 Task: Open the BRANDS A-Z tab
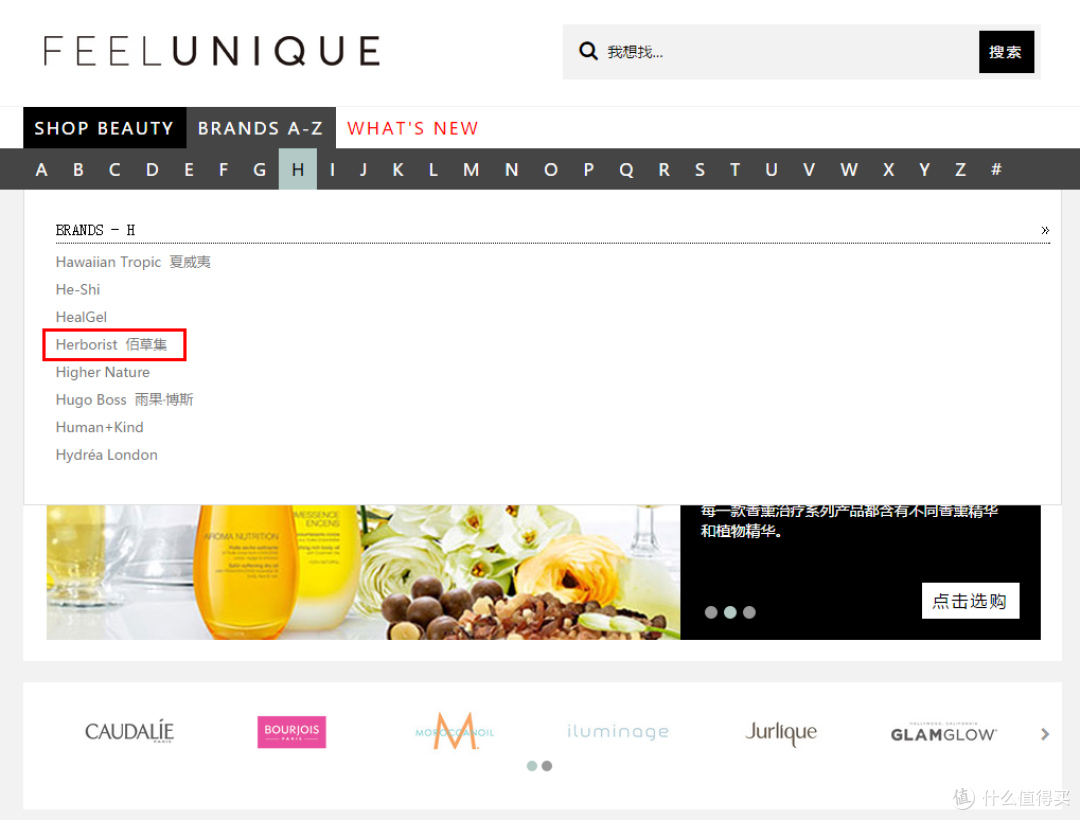point(260,128)
